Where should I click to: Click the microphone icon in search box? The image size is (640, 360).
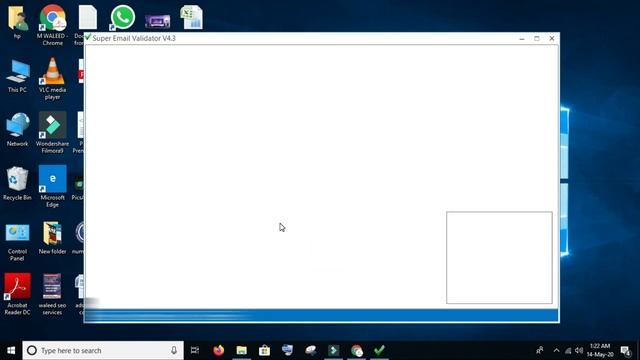tap(174, 350)
